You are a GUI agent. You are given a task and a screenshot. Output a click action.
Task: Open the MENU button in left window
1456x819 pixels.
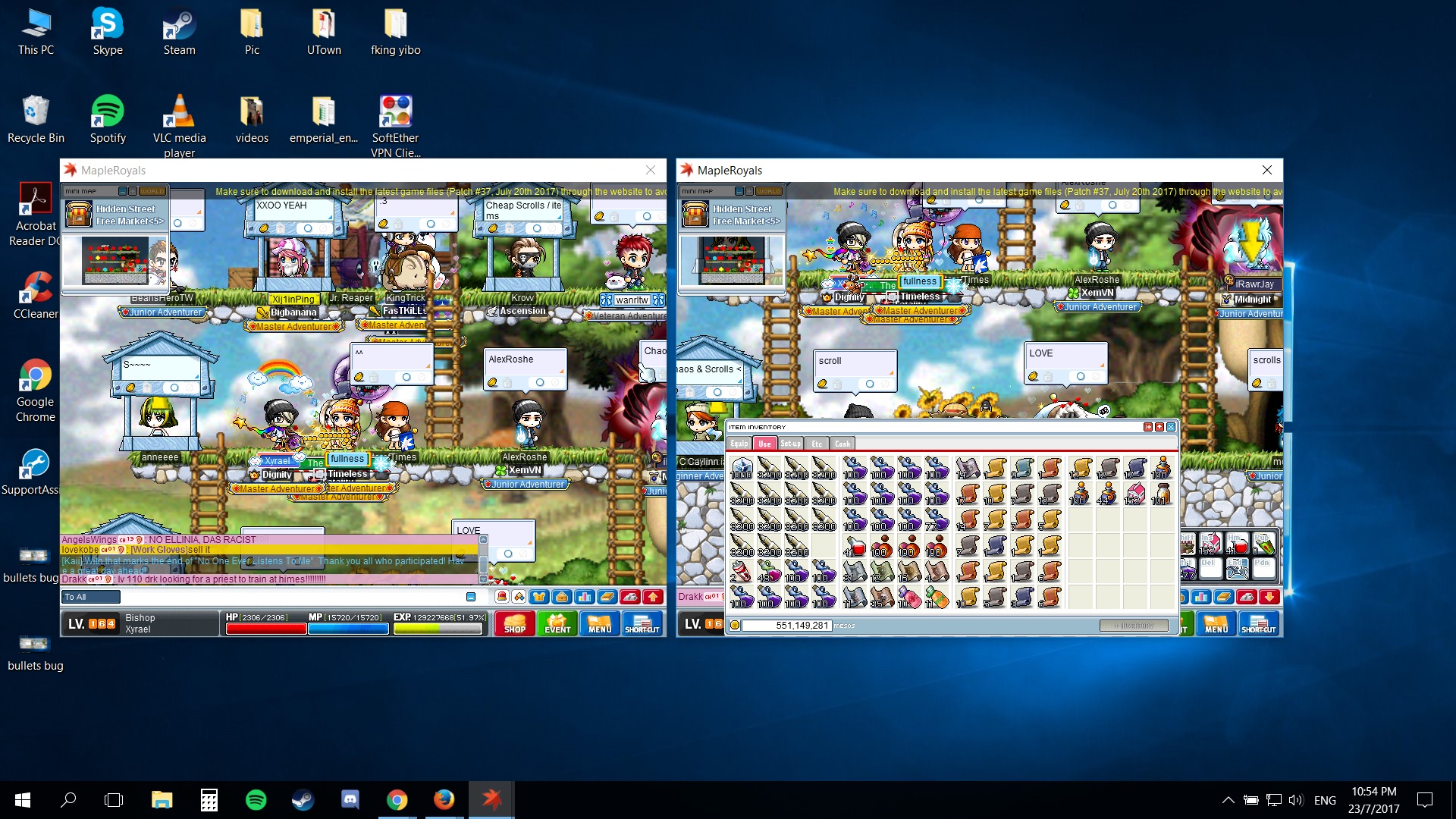point(600,624)
